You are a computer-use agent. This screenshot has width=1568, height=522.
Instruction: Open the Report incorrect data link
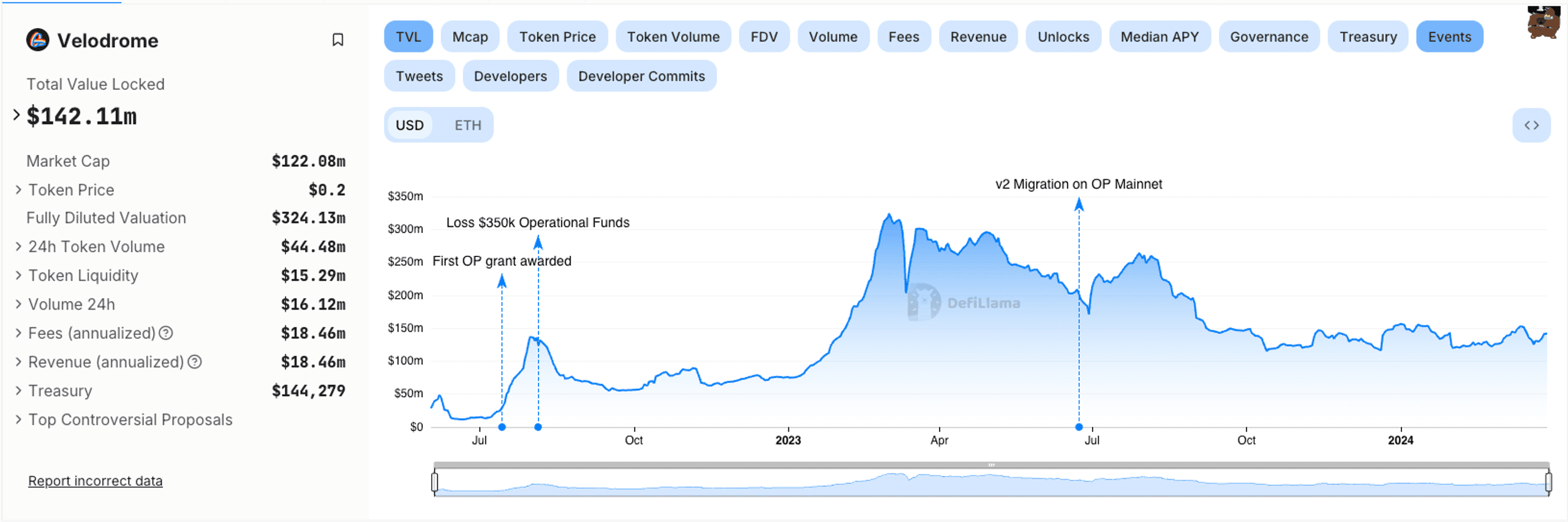click(x=96, y=481)
